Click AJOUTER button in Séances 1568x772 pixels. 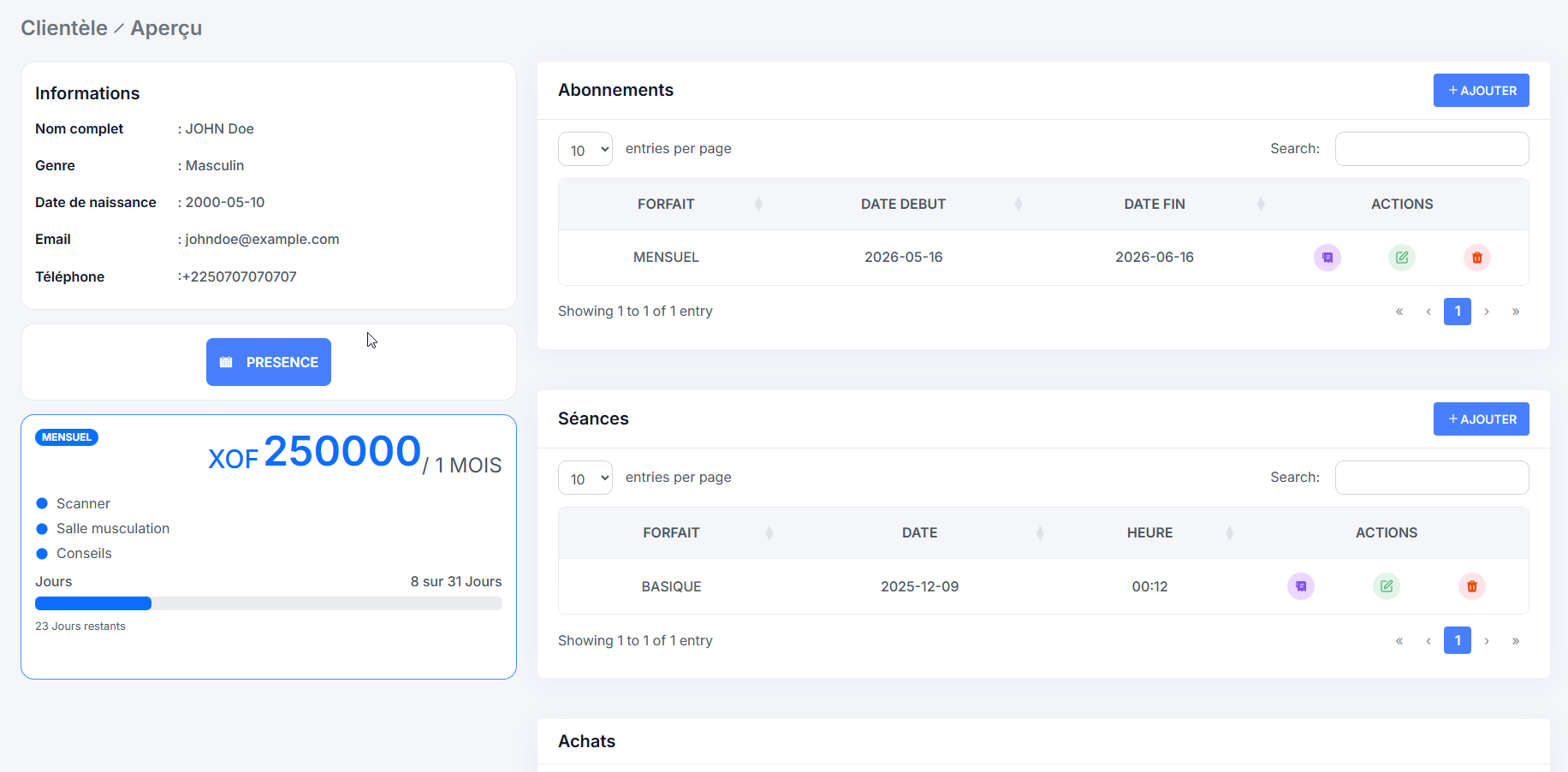(x=1482, y=419)
